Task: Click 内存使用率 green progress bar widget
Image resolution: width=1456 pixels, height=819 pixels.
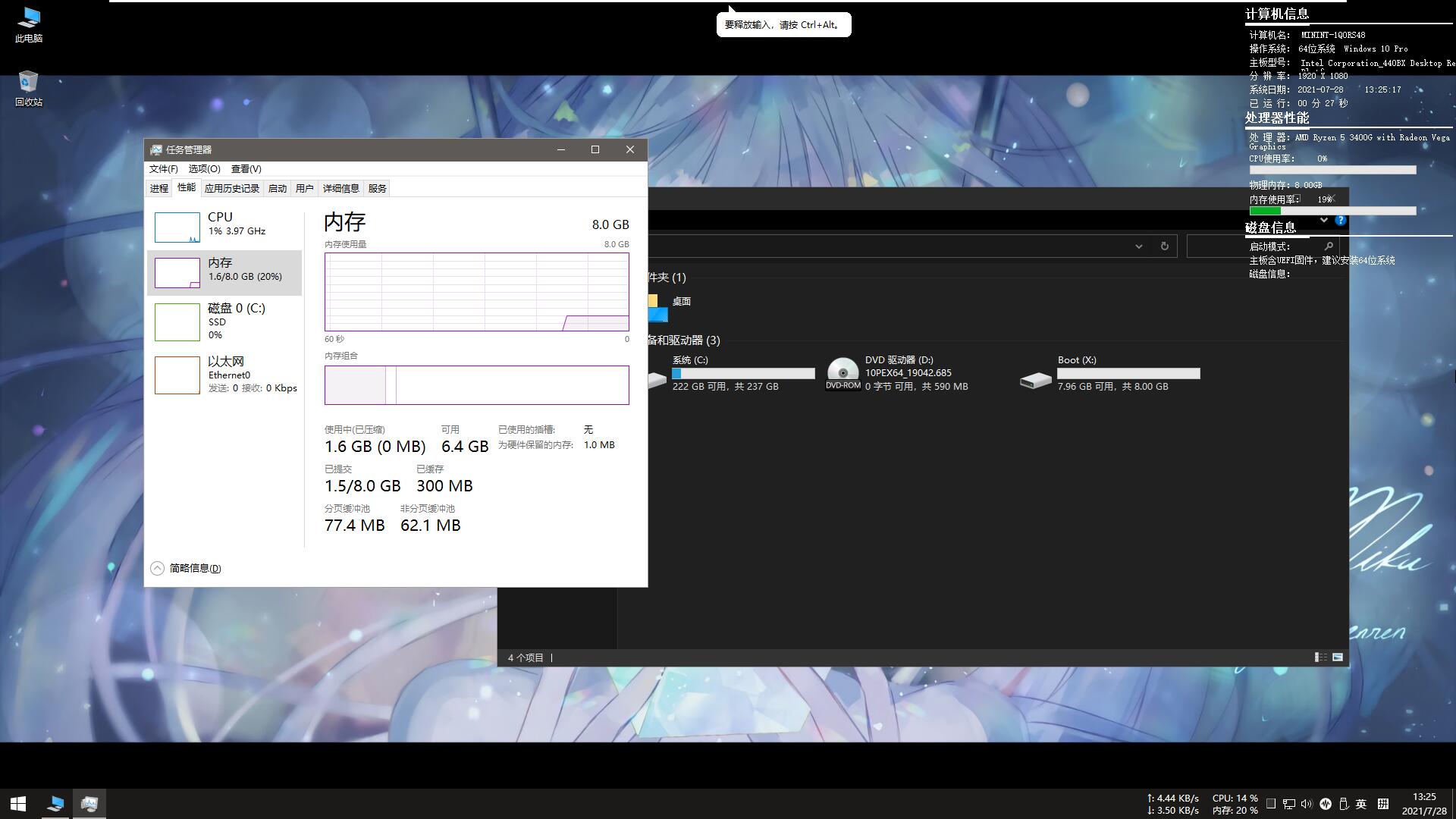Action: [1332, 211]
